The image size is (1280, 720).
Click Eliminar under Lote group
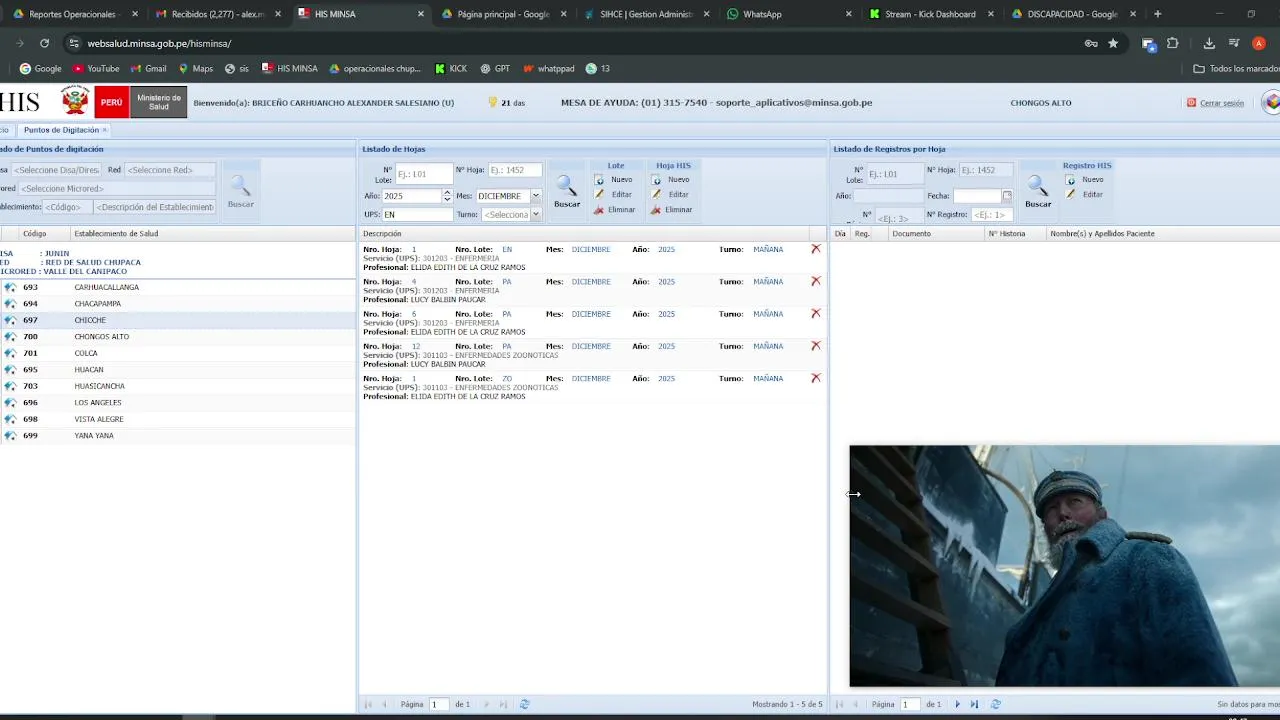(x=615, y=210)
